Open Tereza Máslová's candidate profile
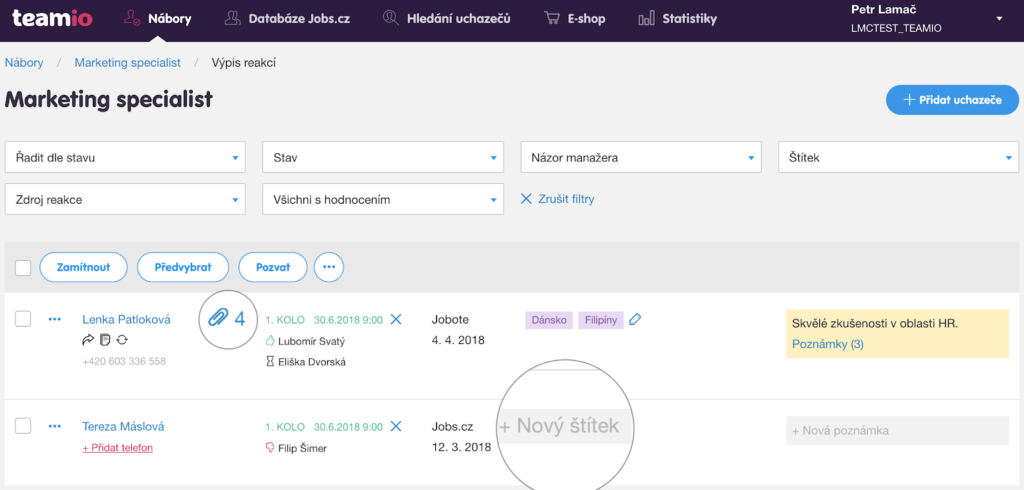 click(123, 427)
